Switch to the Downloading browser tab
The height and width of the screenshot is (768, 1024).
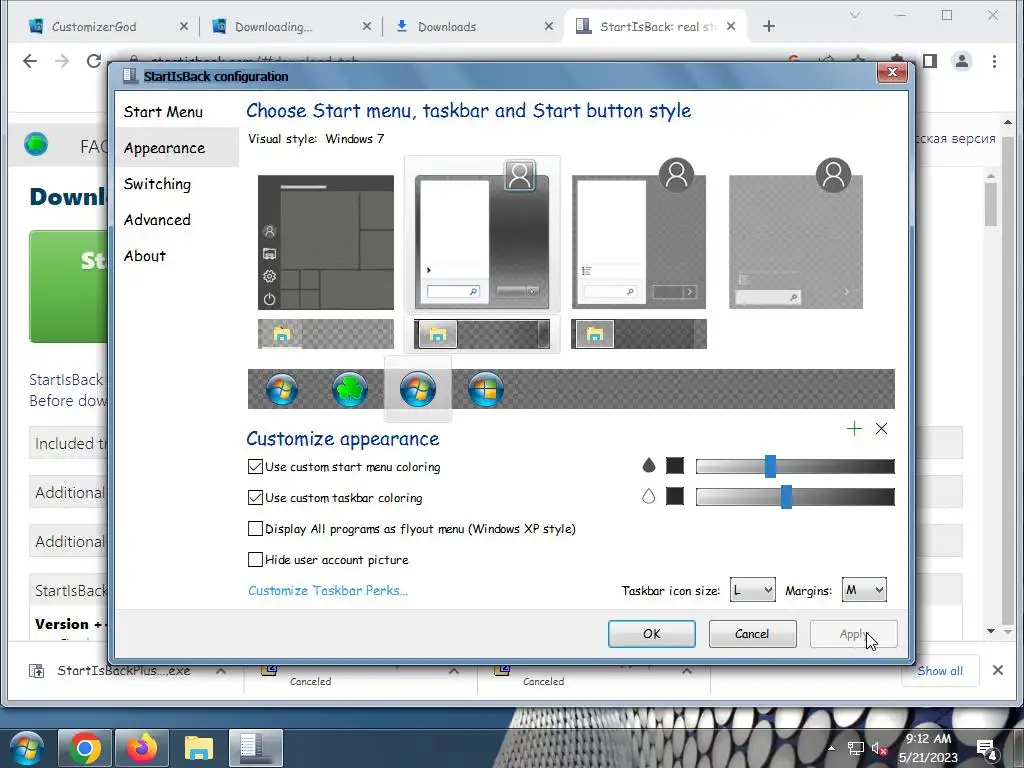click(291, 27)
